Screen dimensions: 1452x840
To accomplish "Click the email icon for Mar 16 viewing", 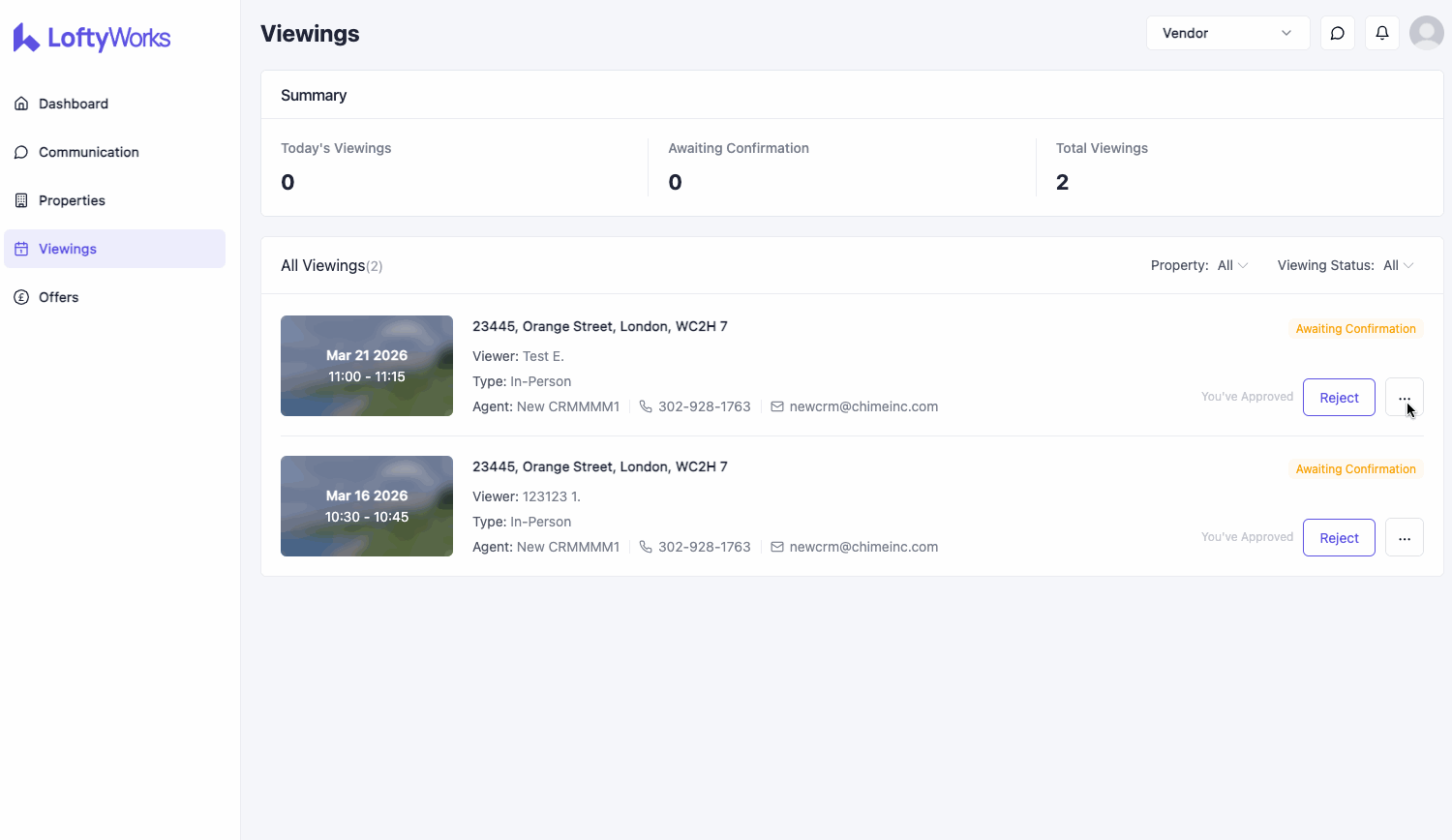I will [776, 547].
